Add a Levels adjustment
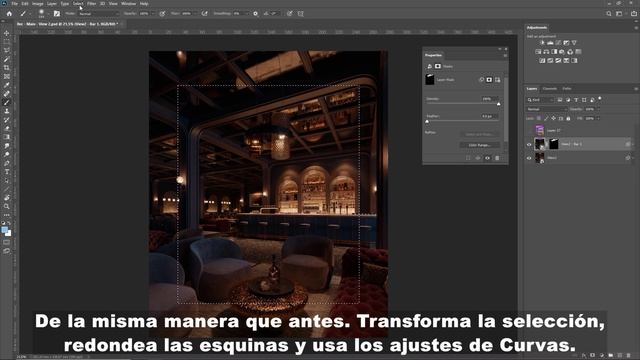 coord(550,42)
